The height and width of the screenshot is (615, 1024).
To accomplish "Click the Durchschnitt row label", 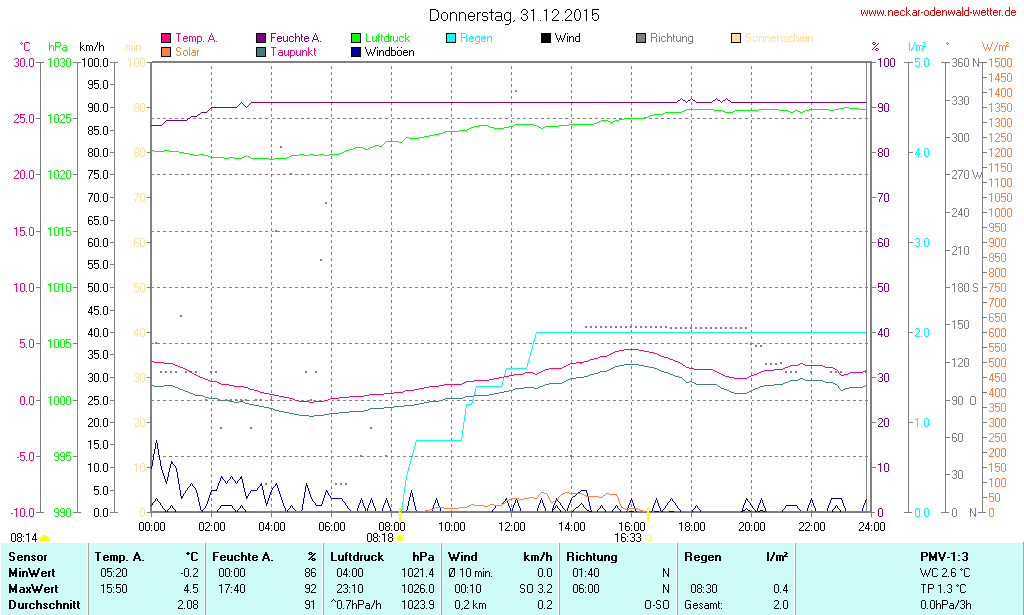I will 41,605.
